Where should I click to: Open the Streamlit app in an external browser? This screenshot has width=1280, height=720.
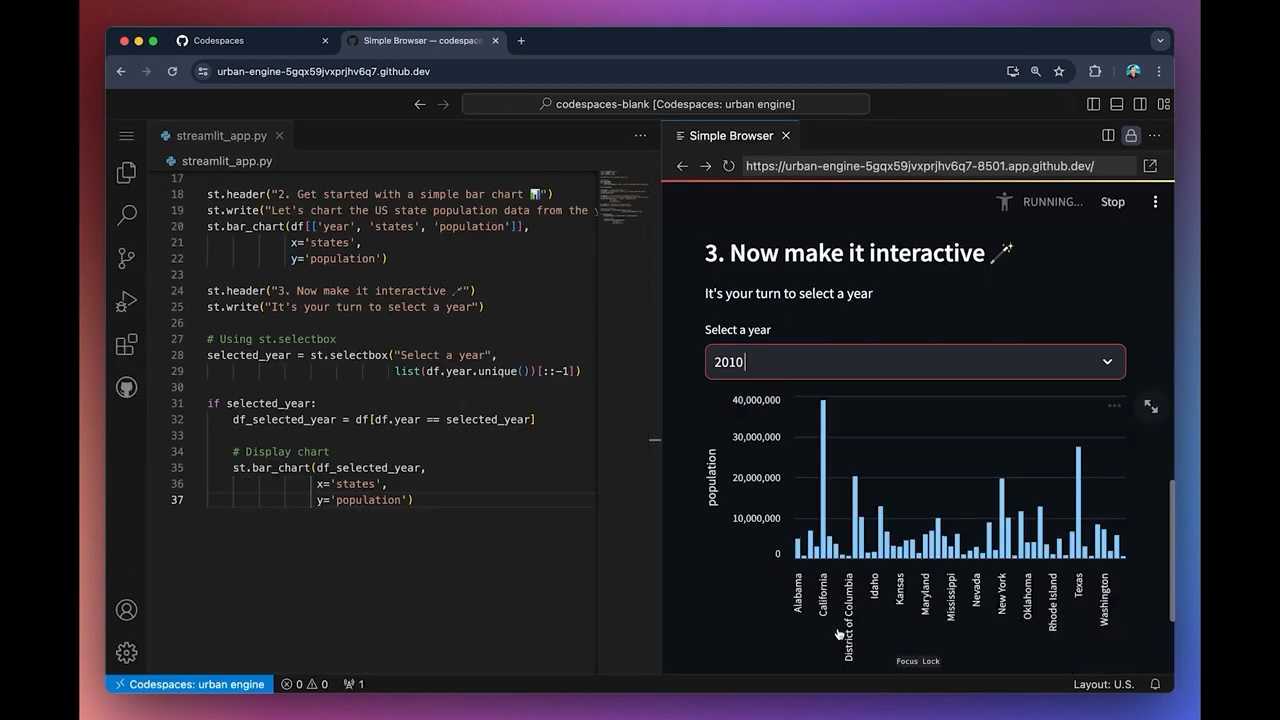[x=1150, y=166]
